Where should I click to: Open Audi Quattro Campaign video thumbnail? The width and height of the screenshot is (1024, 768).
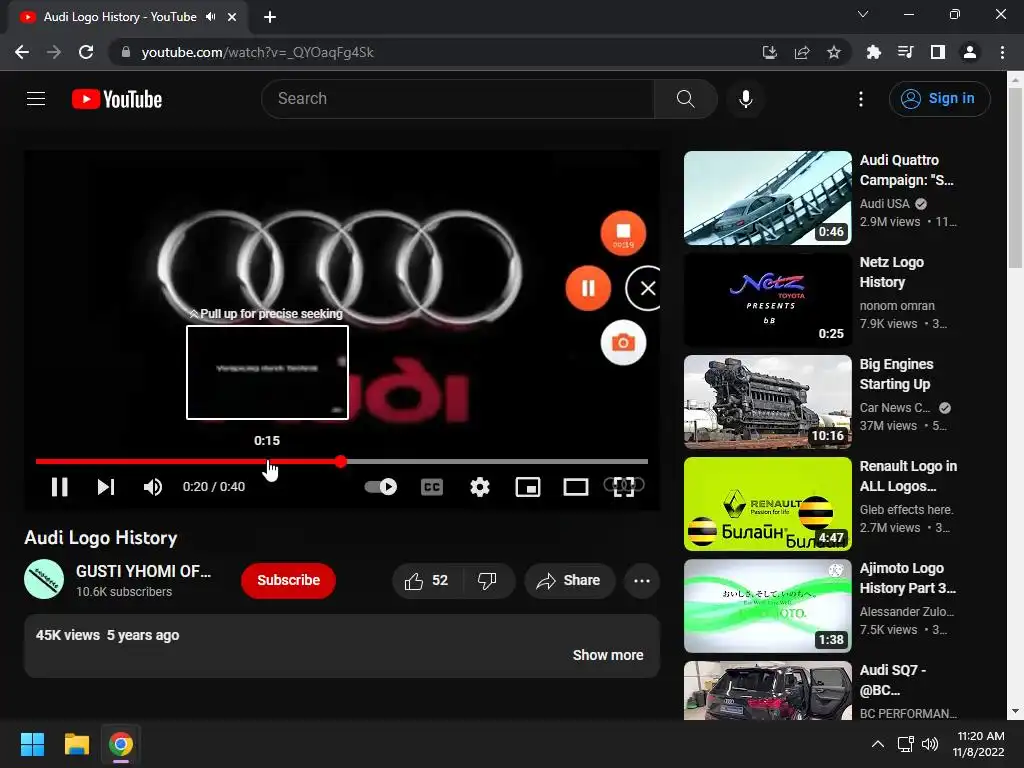coord(767,198)
